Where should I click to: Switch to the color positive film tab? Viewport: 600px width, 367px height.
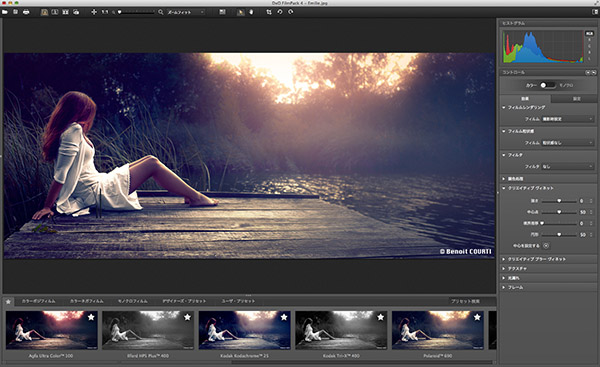pos(38,301)
